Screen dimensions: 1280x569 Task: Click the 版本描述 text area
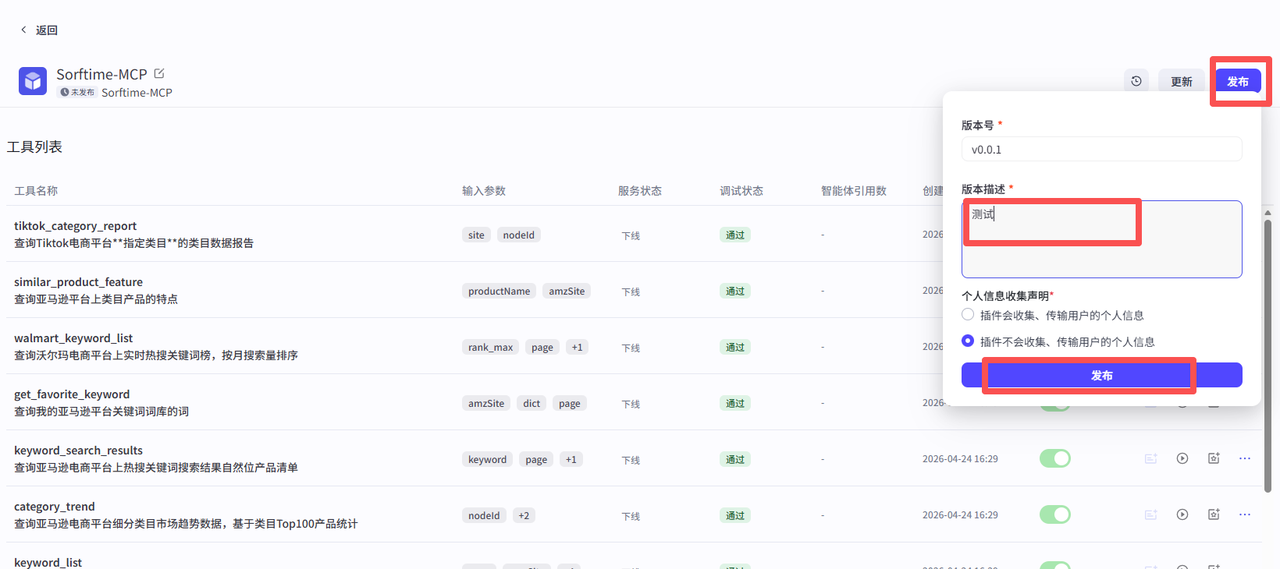pyautogui.click(x=1101, y=239)
